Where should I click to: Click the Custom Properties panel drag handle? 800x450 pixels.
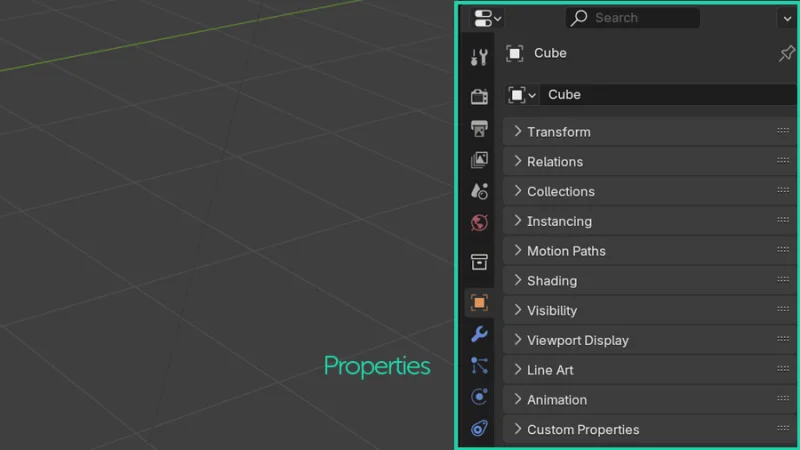783,428
